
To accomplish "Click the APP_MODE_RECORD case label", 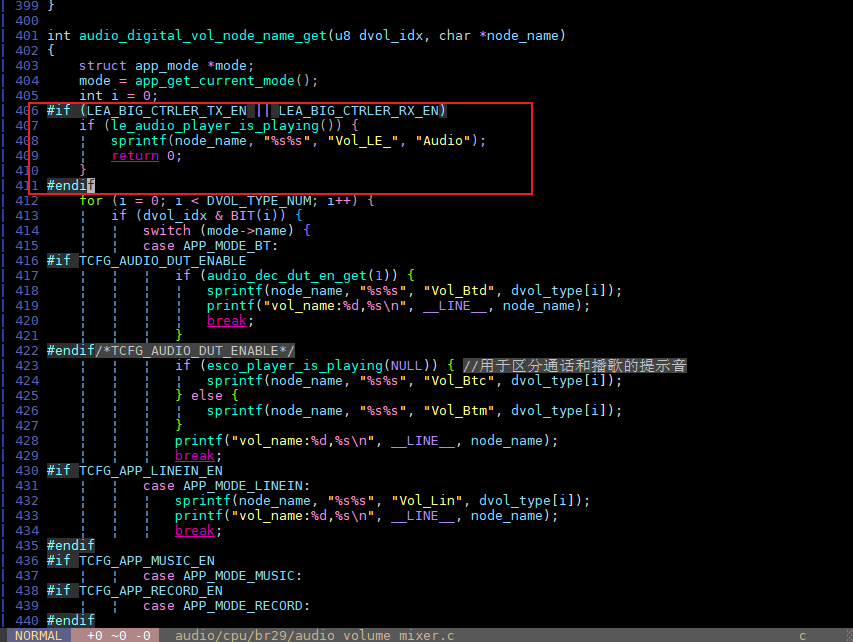I will point(243,606).
